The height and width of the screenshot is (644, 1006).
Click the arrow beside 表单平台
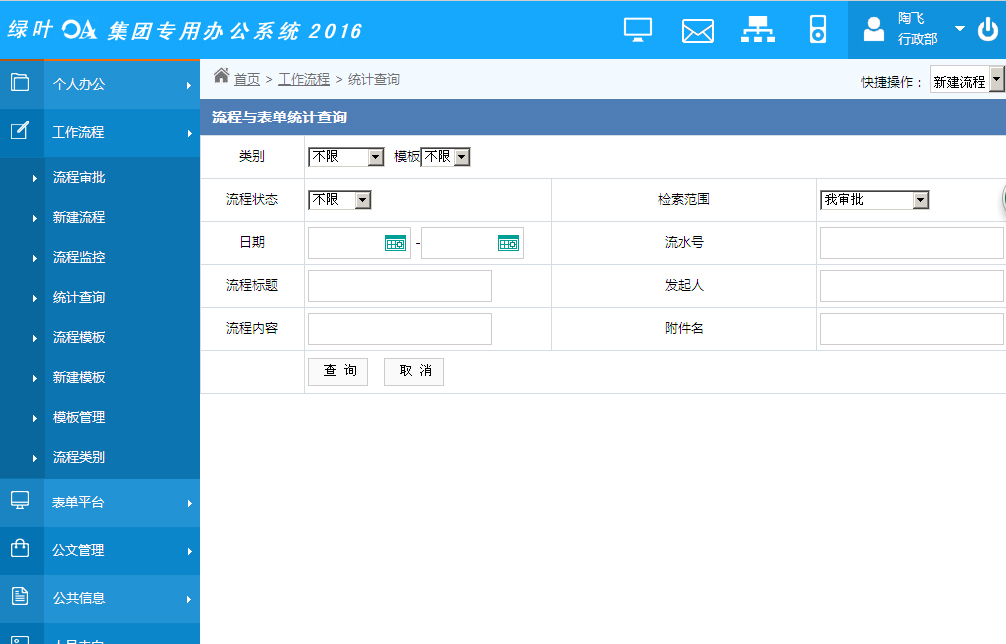tap(189, 504)
